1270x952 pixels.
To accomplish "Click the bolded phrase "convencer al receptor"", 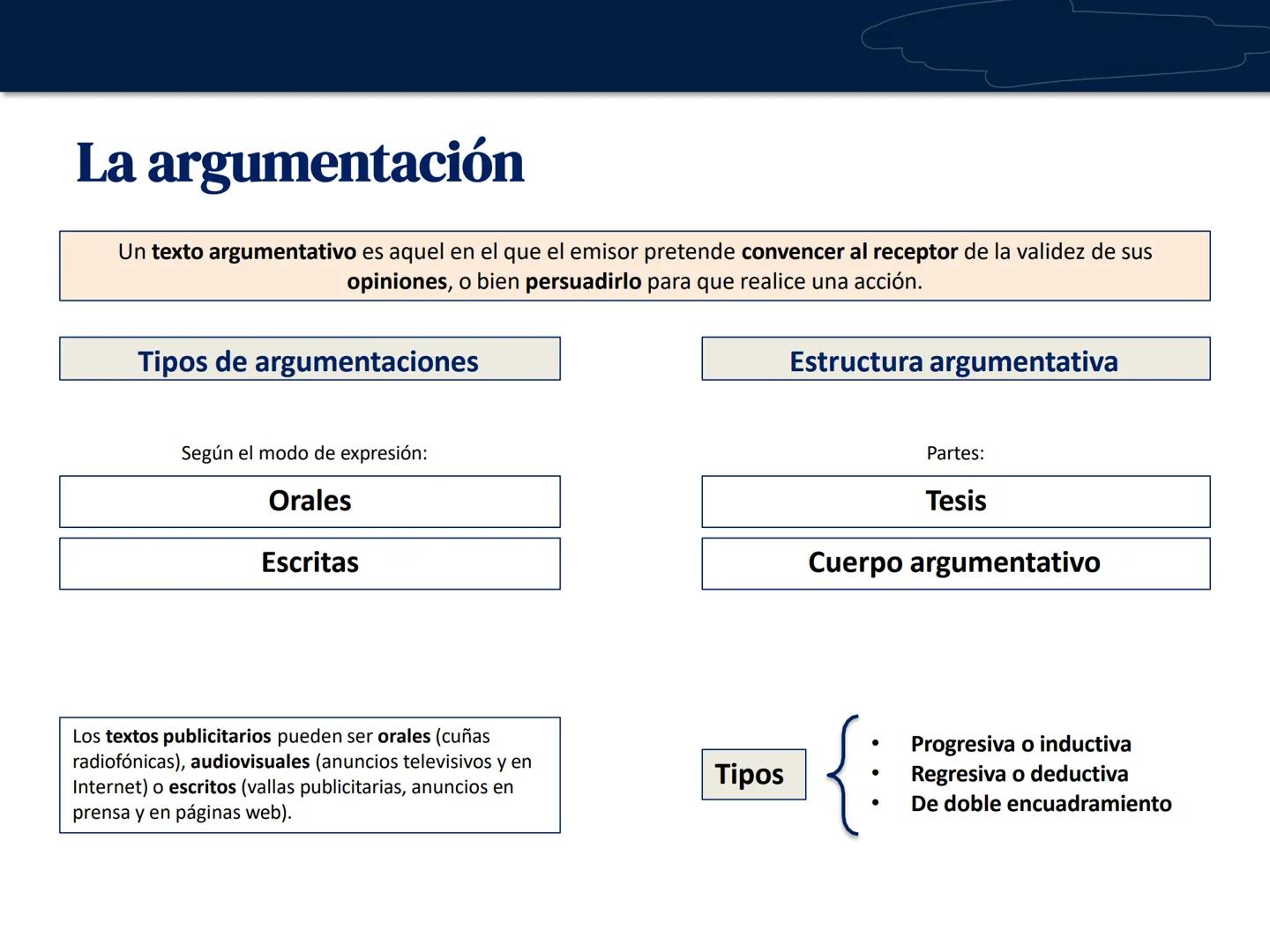I will tap(849, 251).
